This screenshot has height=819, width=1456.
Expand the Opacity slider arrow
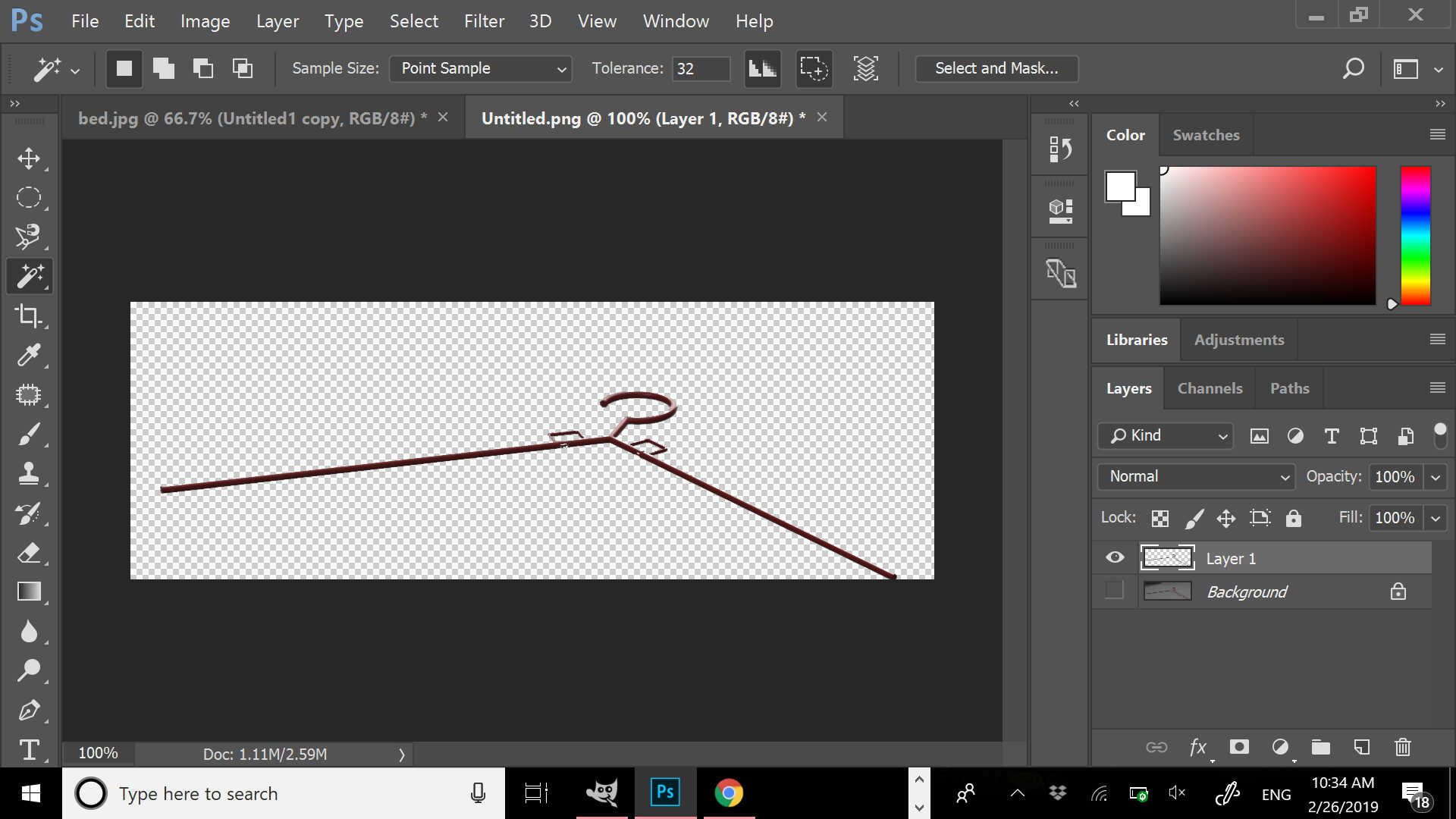pyautogui.click(x=1435, y=477)
